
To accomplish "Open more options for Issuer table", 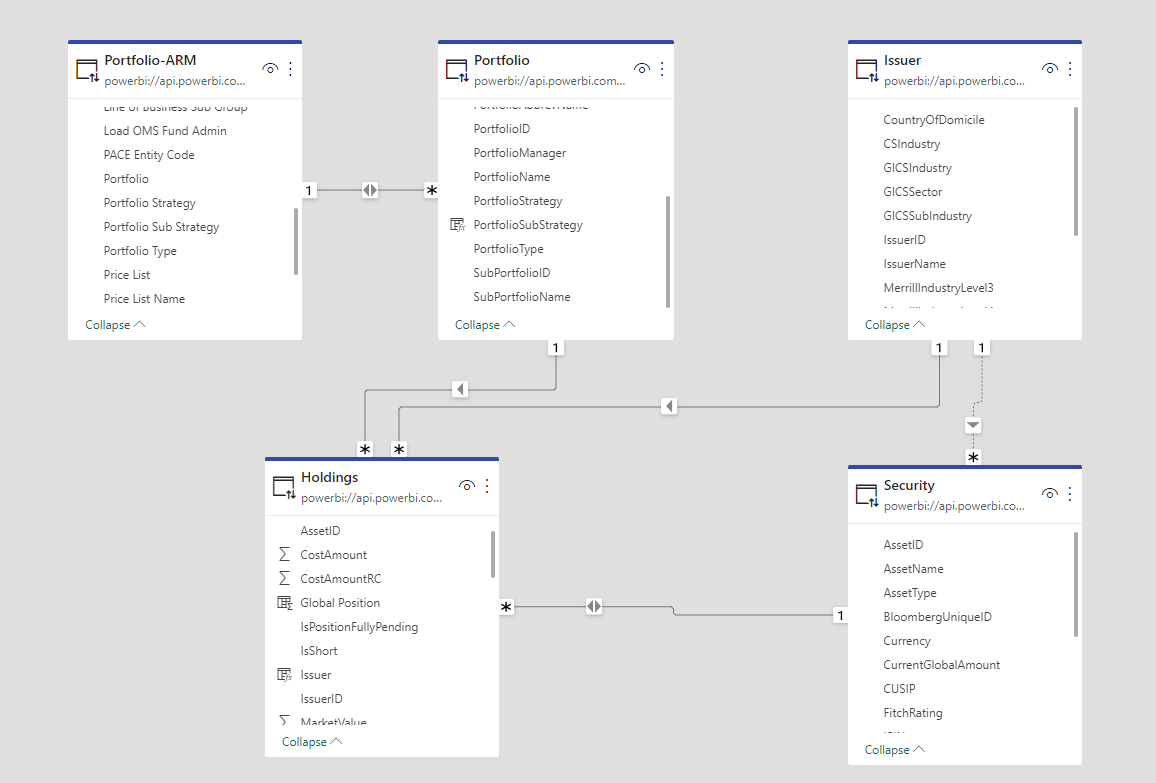I will [1070, 69].
